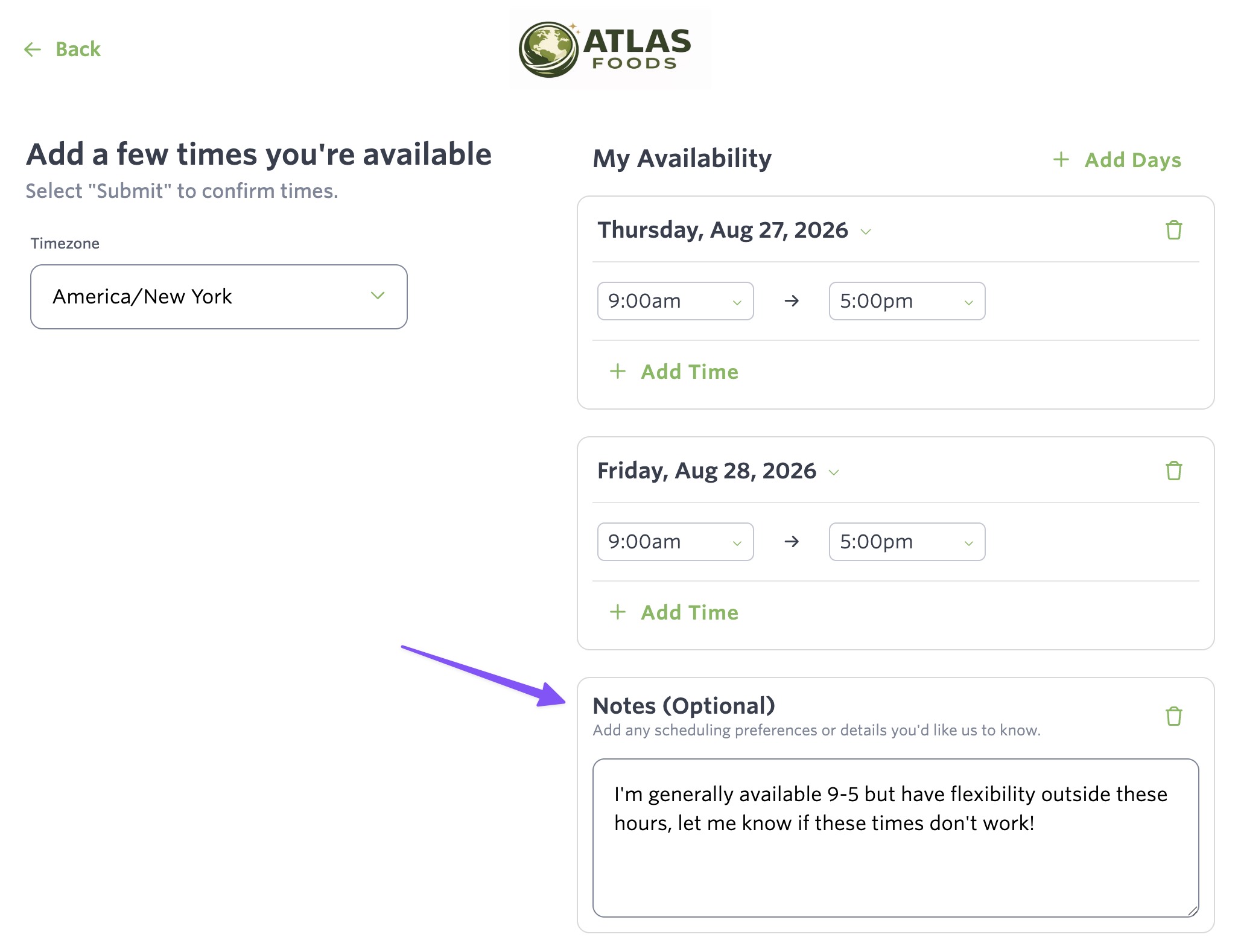Open the America/New York timezone dropdown
Image resolution: width=1238 pixels, height=952 pixels.
219,297
